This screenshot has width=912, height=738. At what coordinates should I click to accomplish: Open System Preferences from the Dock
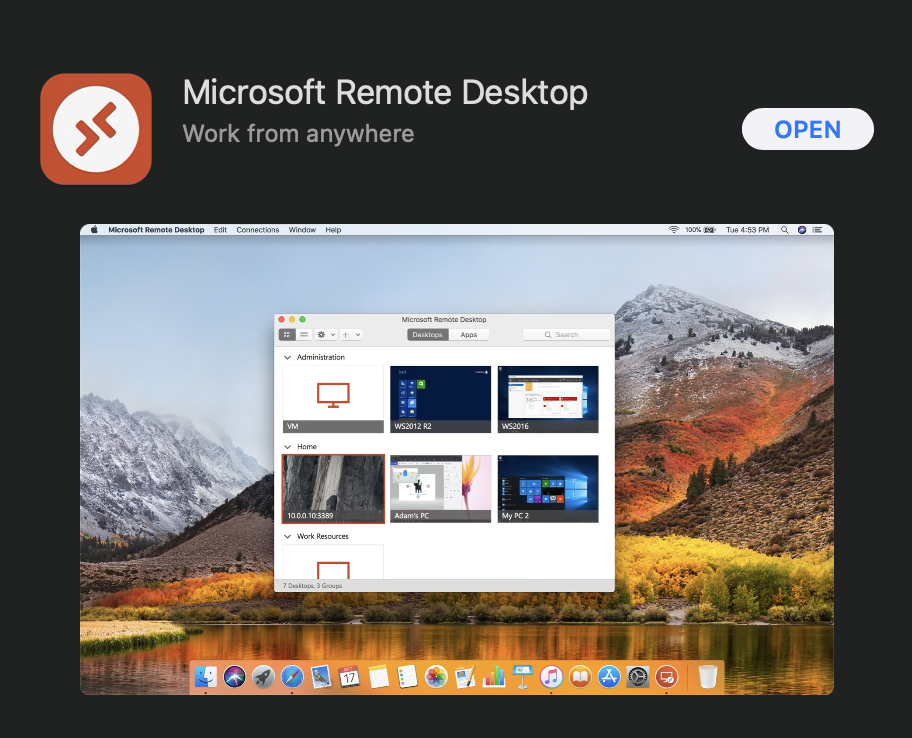[x=637, y=676]
